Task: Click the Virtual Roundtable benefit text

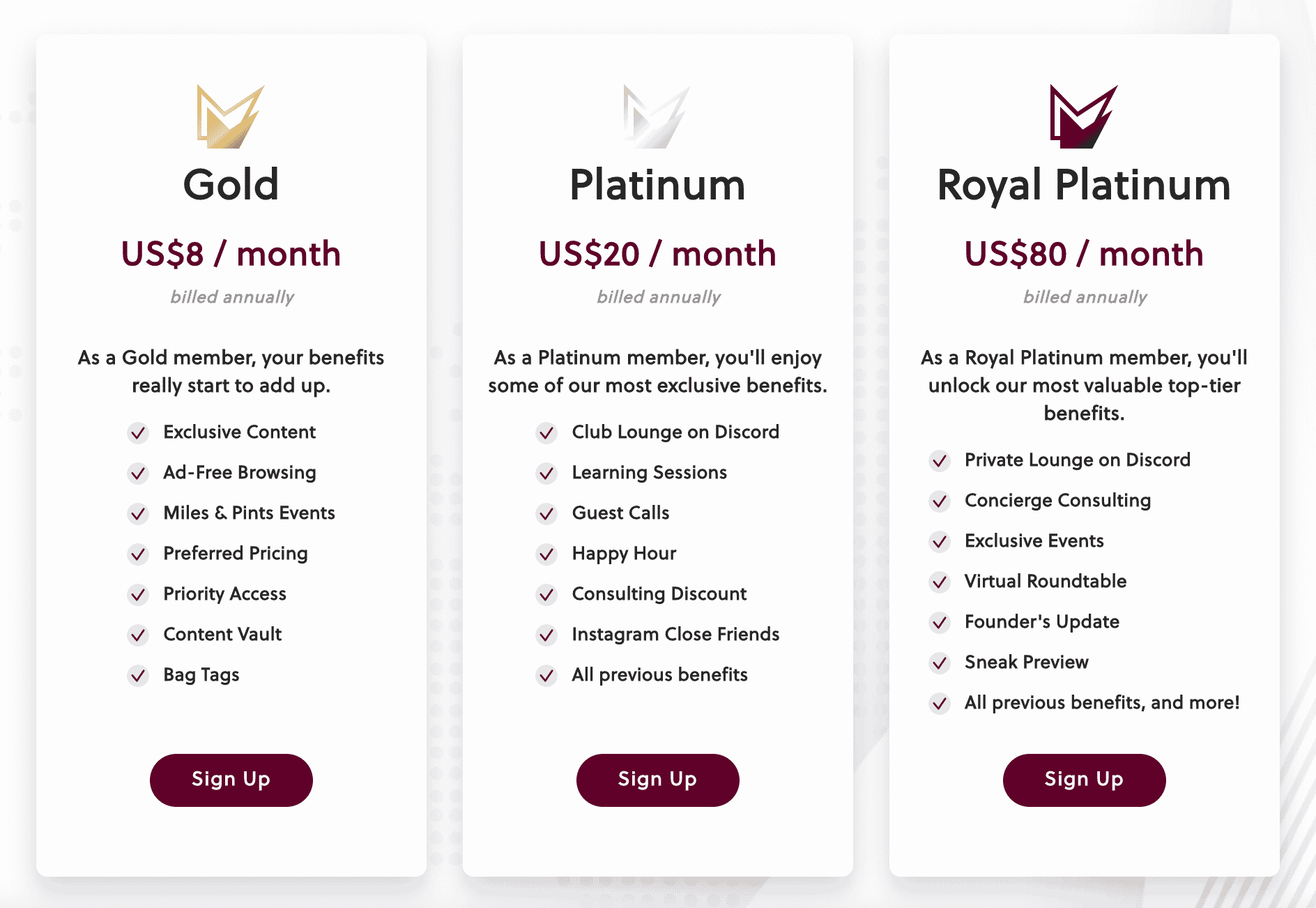Action: pyautogui.click(x=1045, y=582)
